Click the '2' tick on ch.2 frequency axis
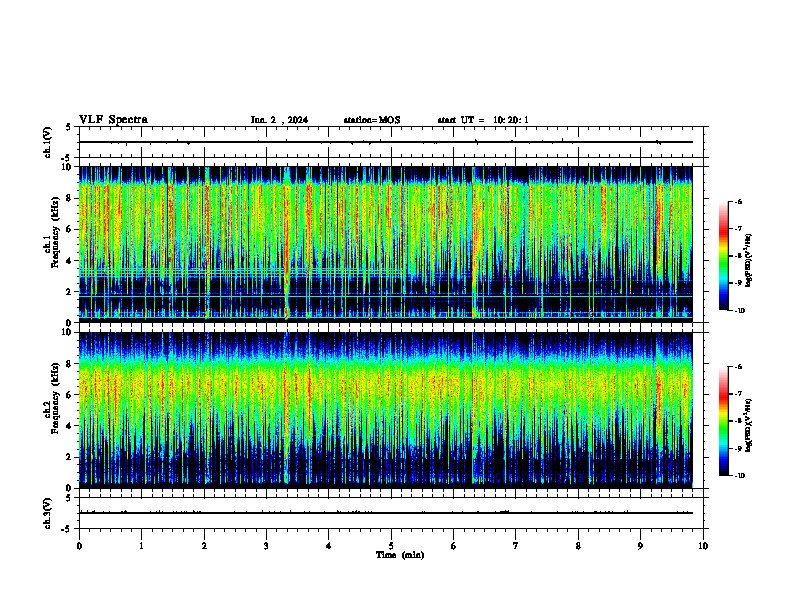 pos(70,457)
